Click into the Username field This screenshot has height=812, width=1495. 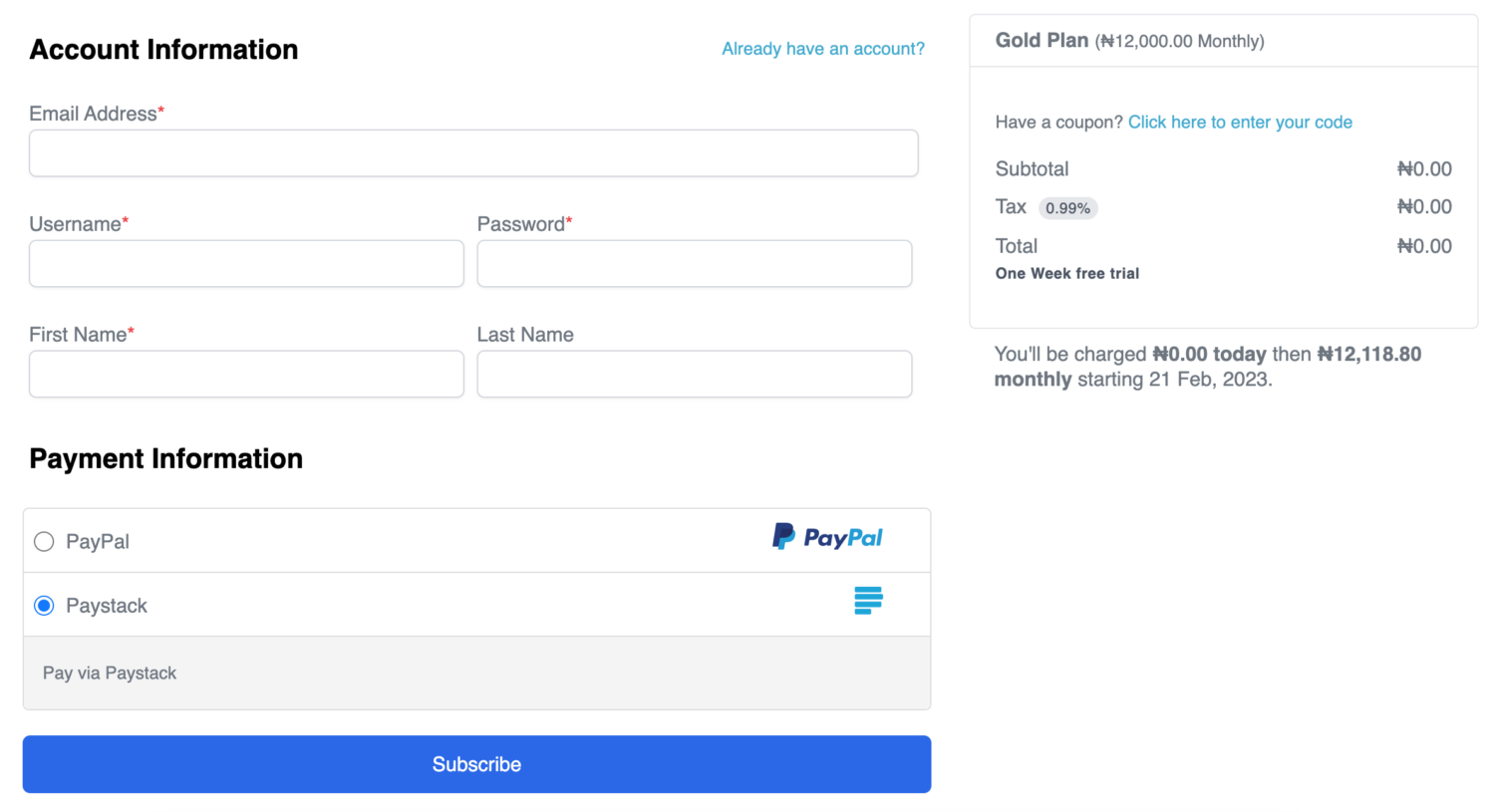246,264
